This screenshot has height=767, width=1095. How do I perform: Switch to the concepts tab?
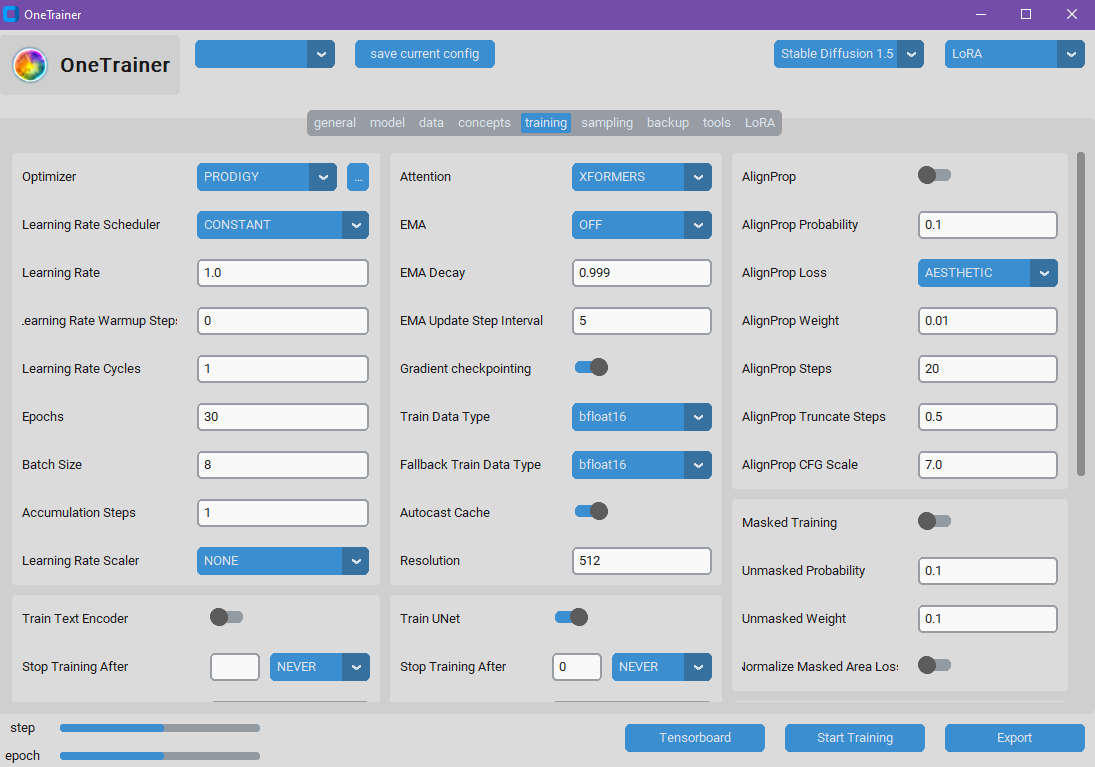[484, 123]
